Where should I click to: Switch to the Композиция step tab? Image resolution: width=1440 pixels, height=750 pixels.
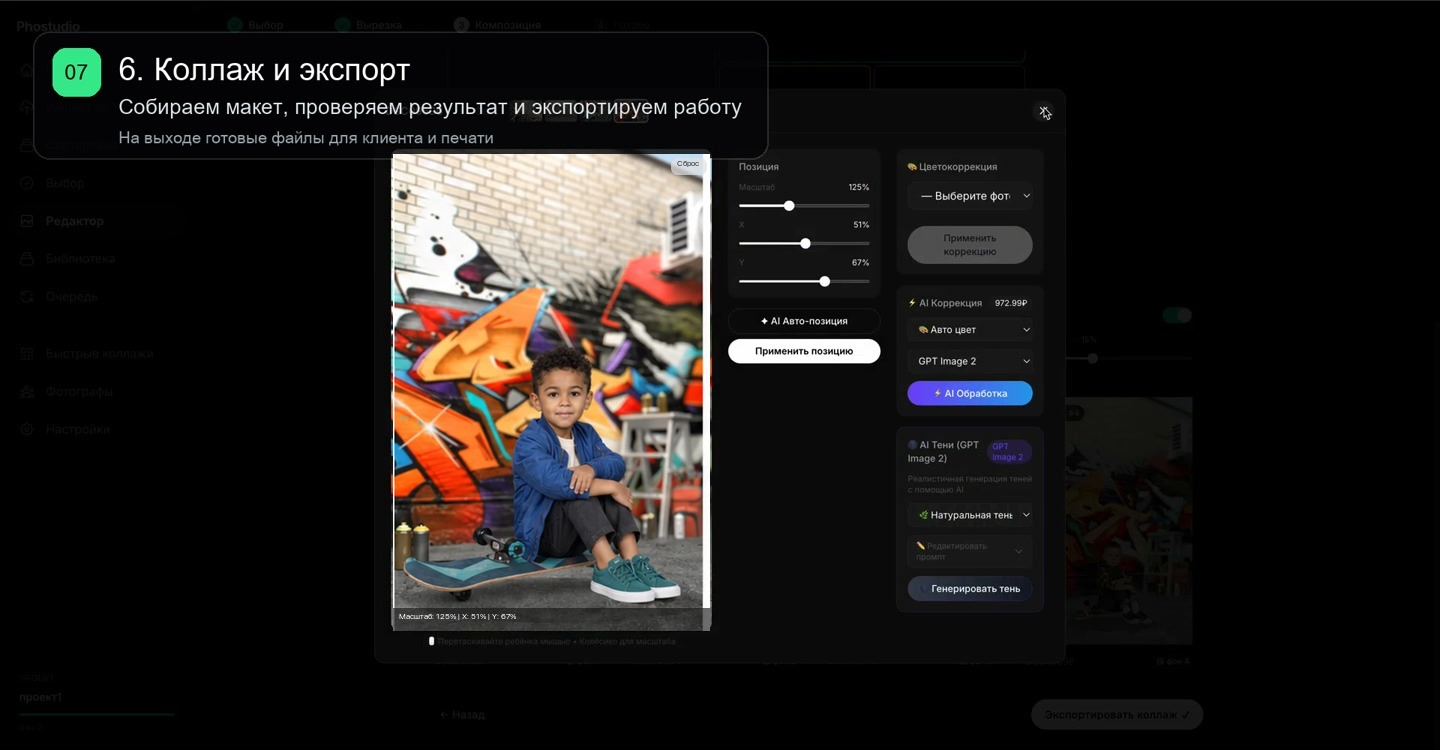(x=497, y=25)
